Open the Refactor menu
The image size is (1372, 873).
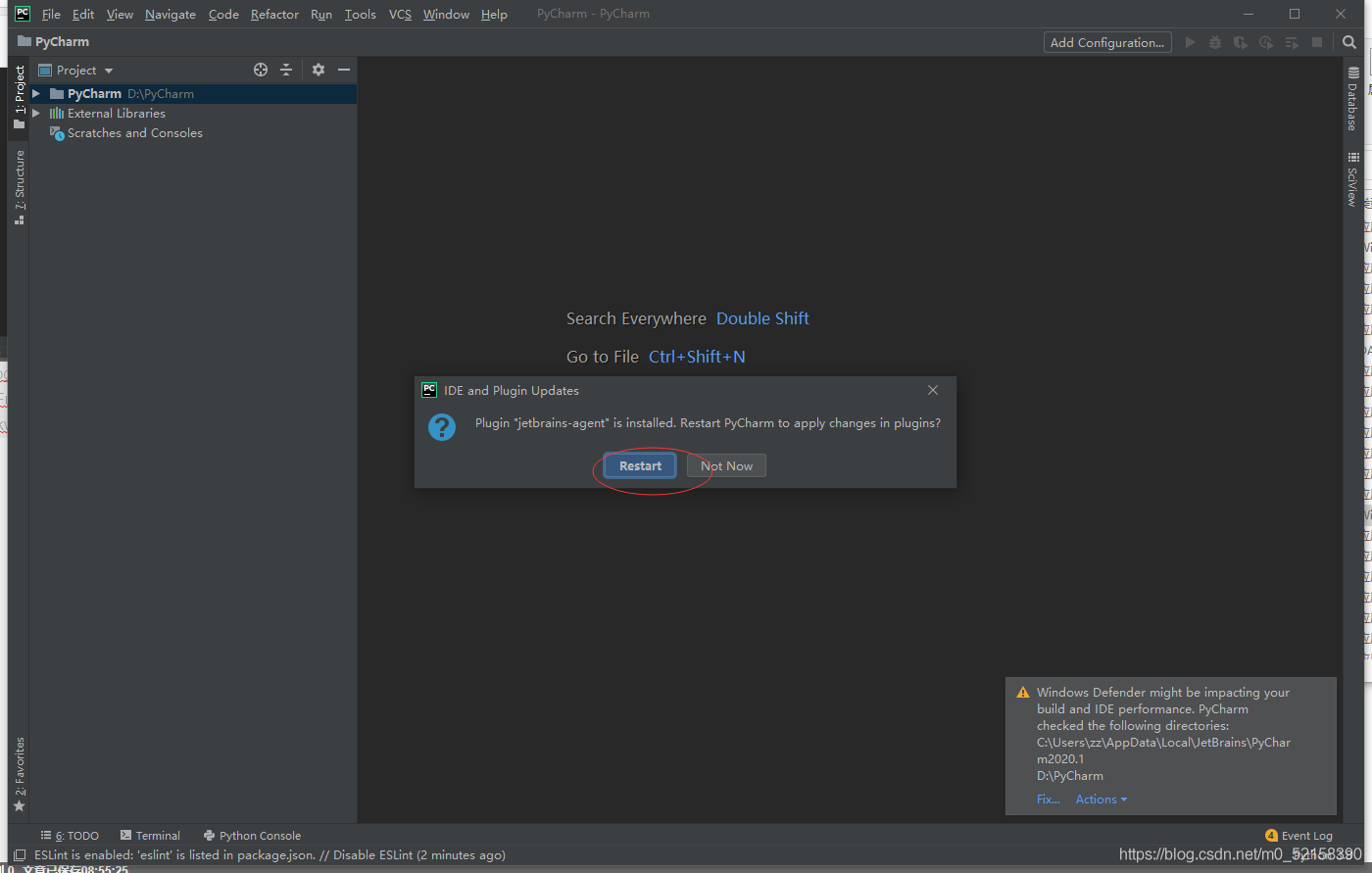[274, 14]
